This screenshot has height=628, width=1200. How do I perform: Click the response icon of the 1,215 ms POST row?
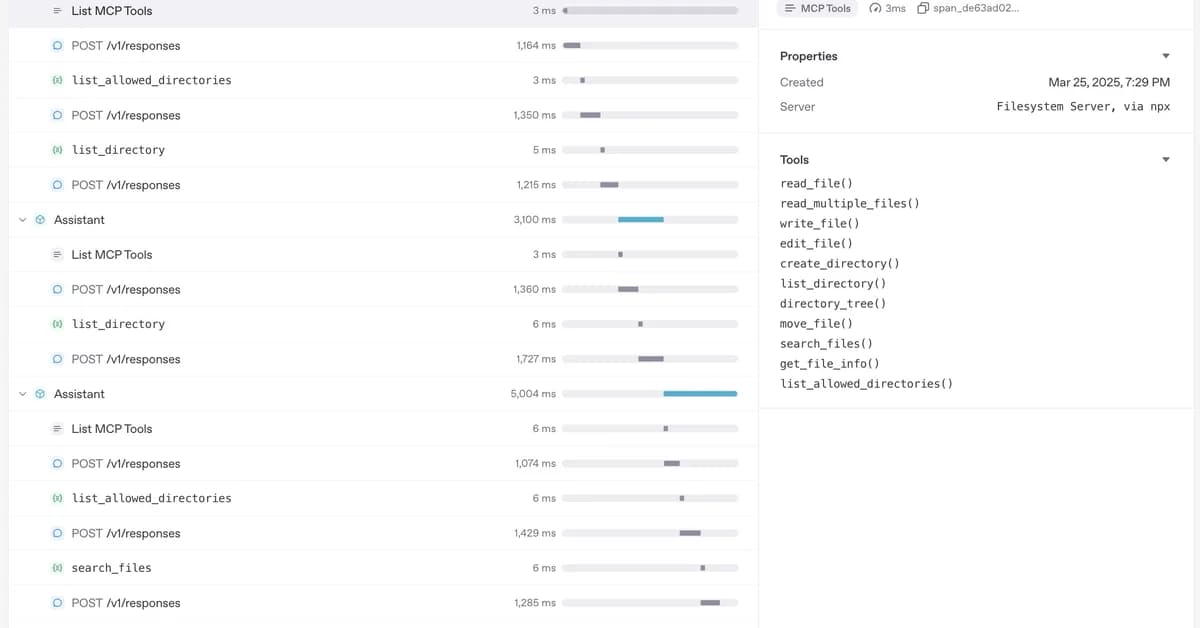(58, 185)
